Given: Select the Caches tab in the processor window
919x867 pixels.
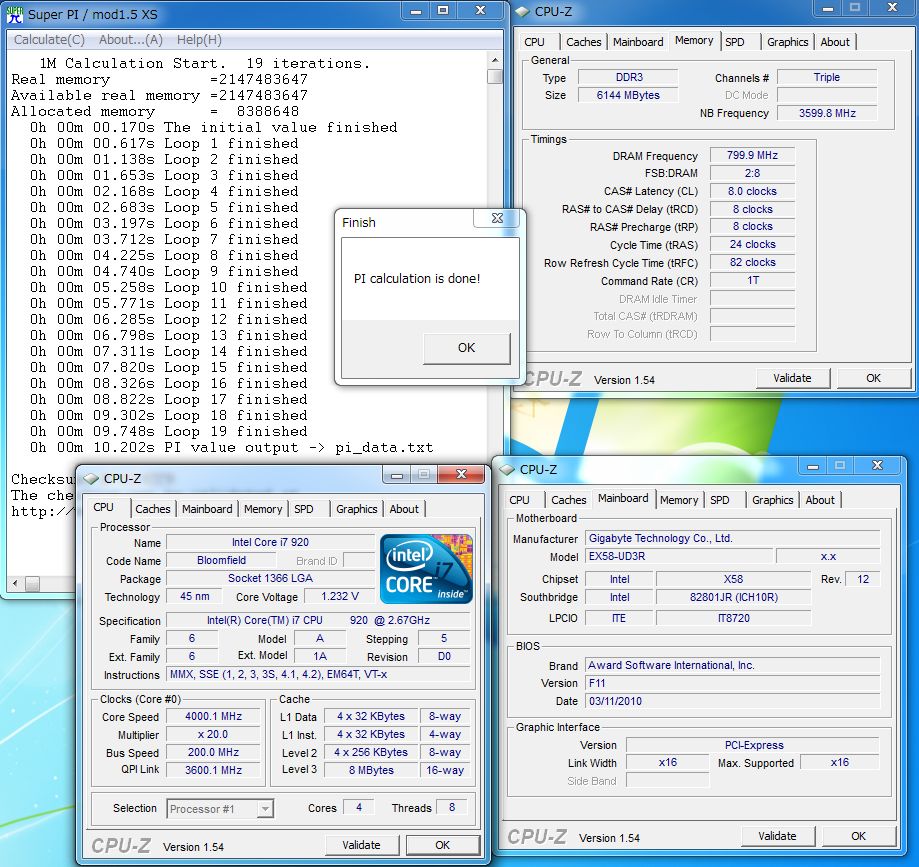Looking at the screenshot, I should coord(153,509).
